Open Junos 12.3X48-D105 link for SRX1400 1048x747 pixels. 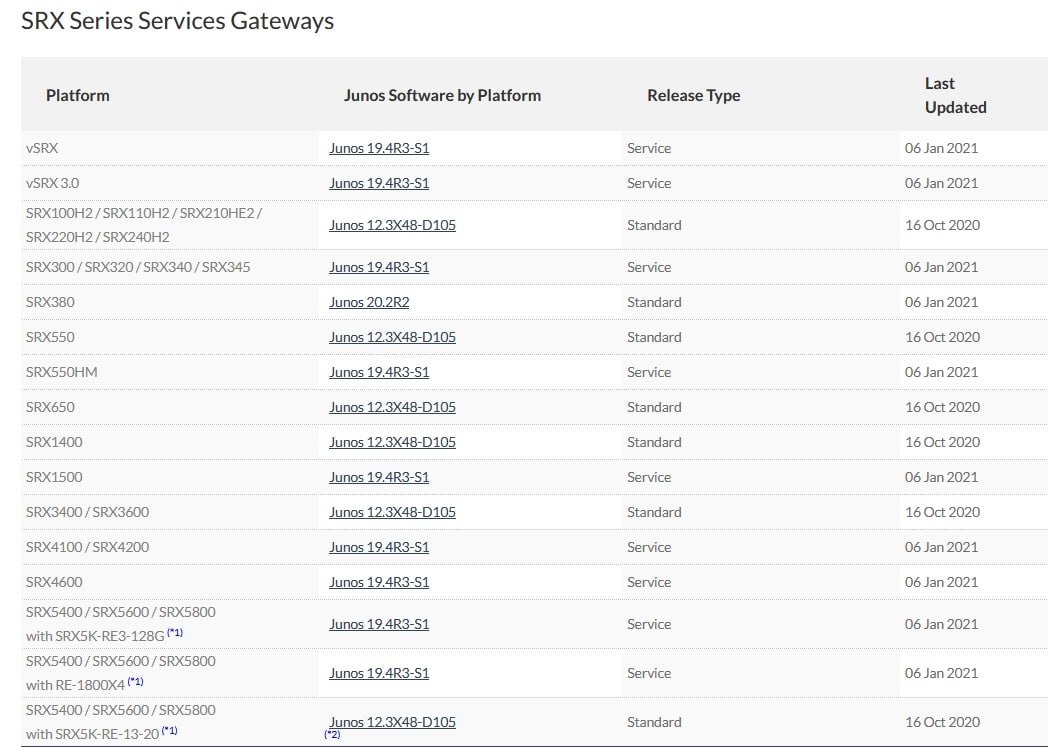click(392, 442)
